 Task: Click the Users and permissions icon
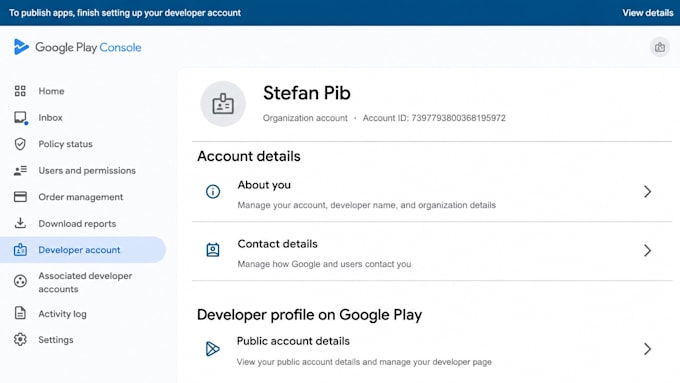(20, 170)
